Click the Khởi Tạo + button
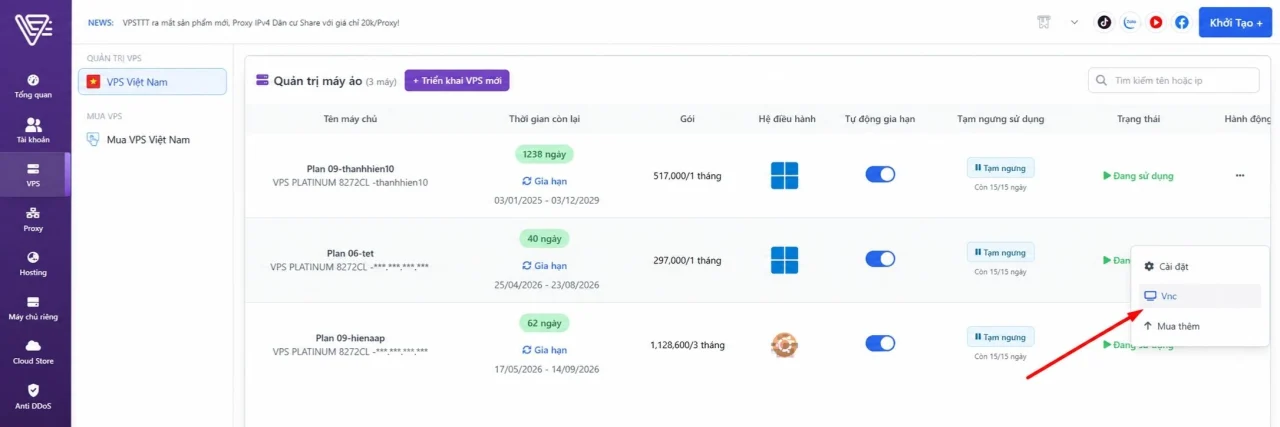The width and height of the screenshot is (1280, 427). [x=1235, y=22]
